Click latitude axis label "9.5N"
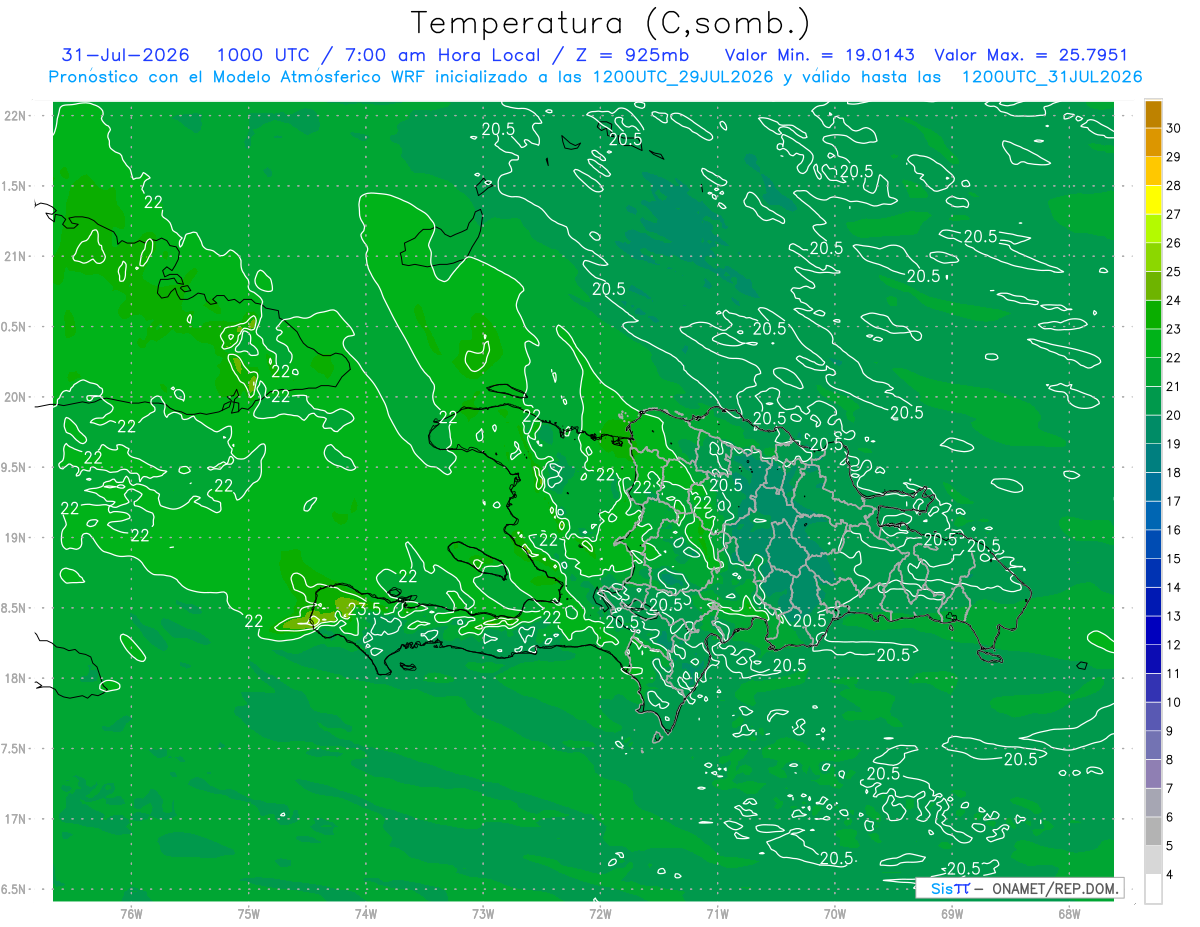1200x927 pixels. [x=14, y=467]
